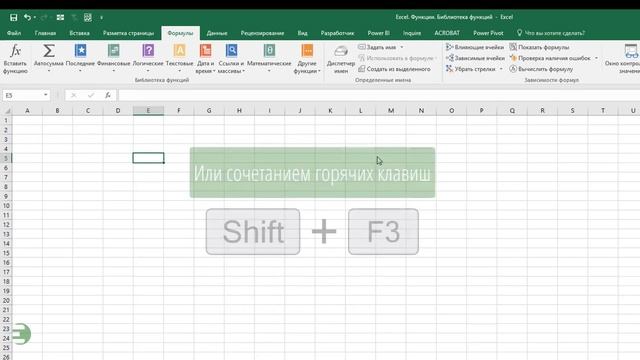
Task: Open the Рецензирование tab
Action: point(262,33)
